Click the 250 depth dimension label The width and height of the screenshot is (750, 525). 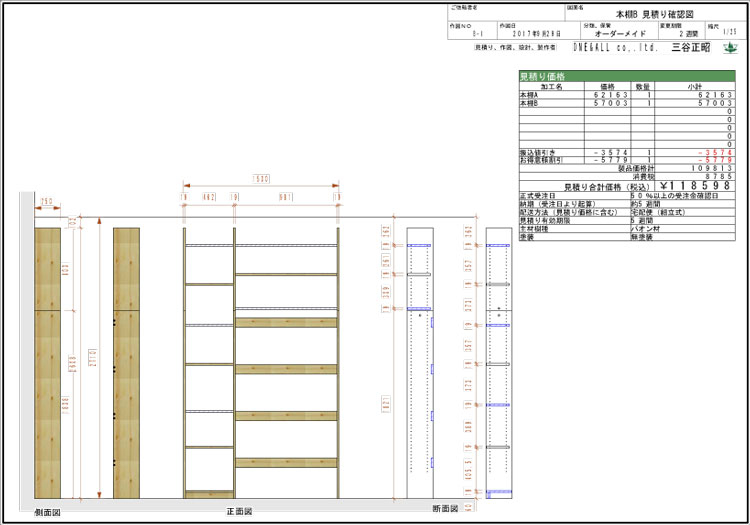coord(47,201)
